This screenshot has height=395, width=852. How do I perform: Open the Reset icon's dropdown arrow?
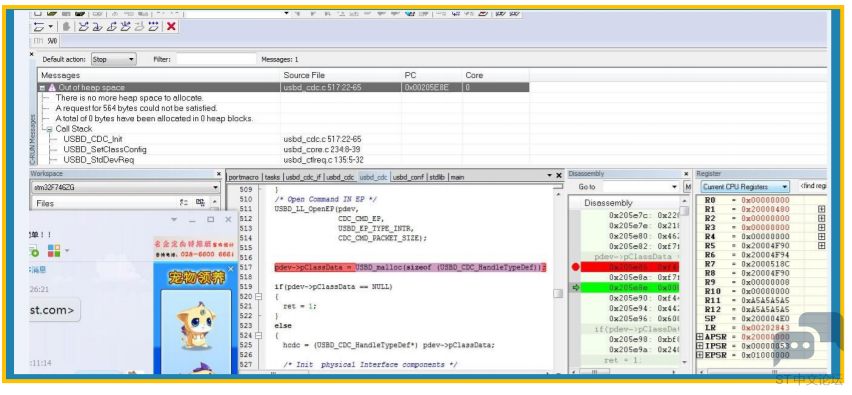point(51,26)
